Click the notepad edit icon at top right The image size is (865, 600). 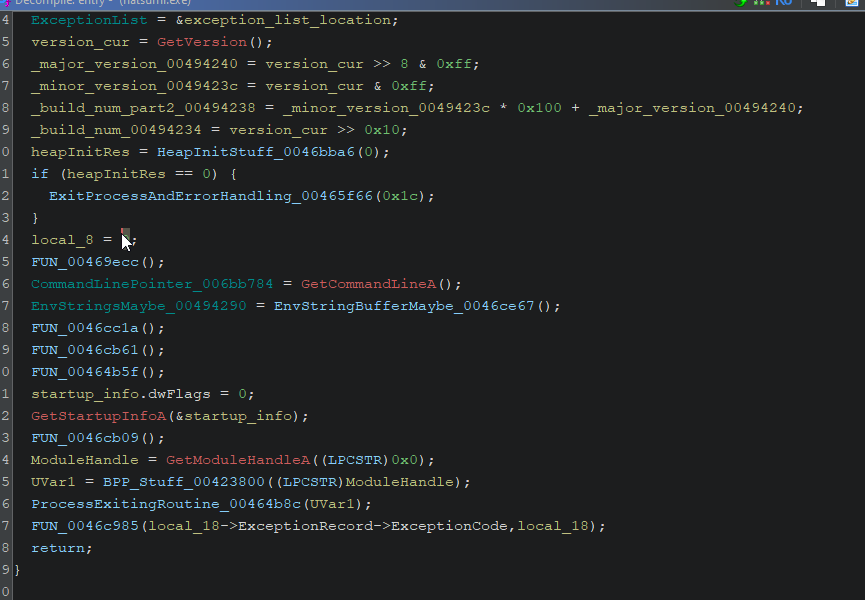pos(850,3)
